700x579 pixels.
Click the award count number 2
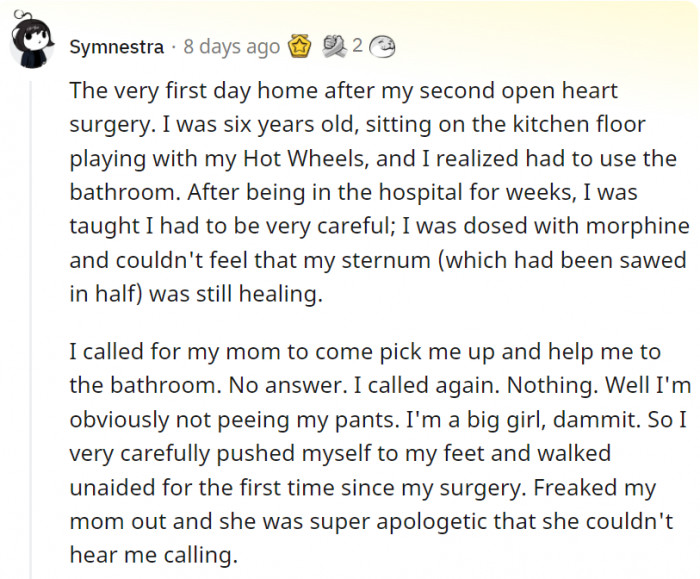(x=356, y=46)
